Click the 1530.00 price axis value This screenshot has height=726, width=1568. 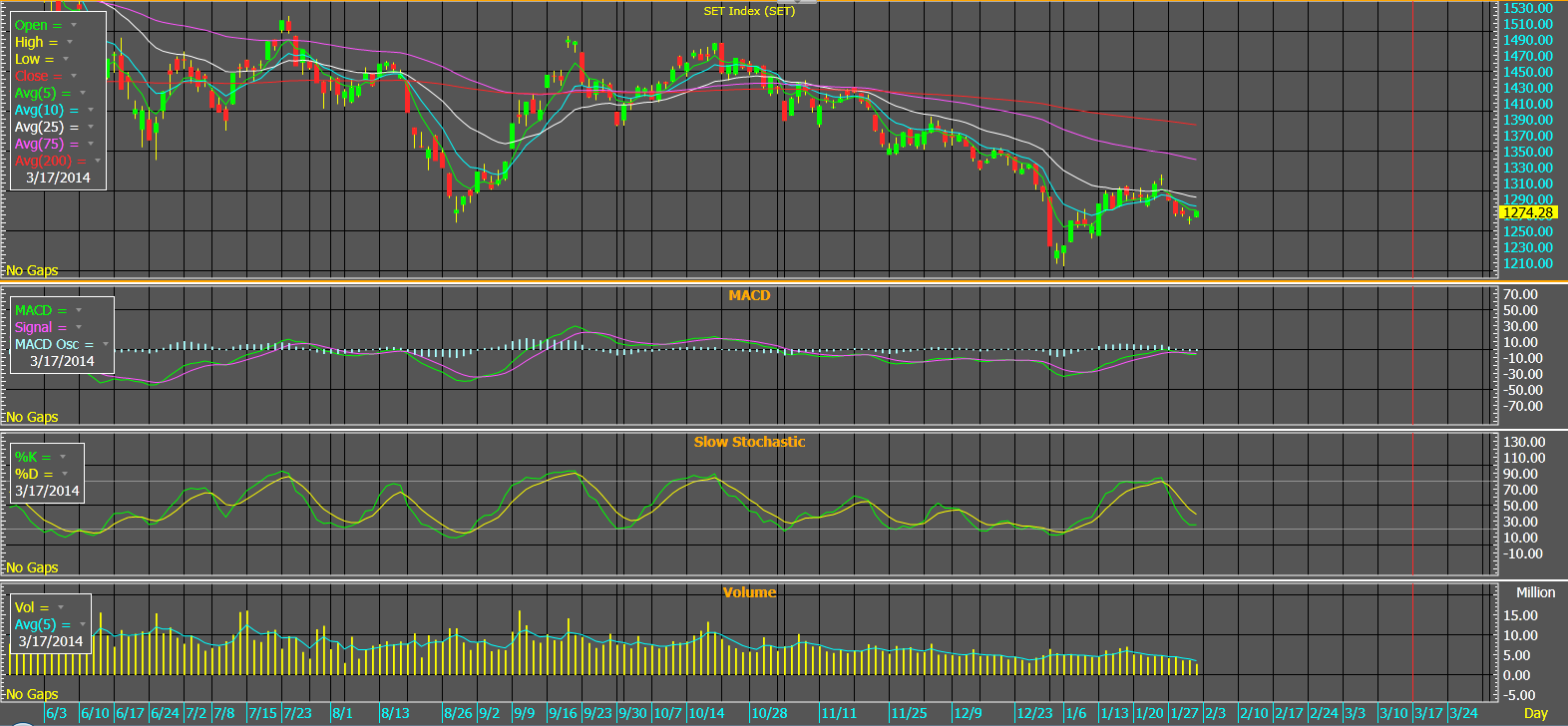coord(1528,8)
